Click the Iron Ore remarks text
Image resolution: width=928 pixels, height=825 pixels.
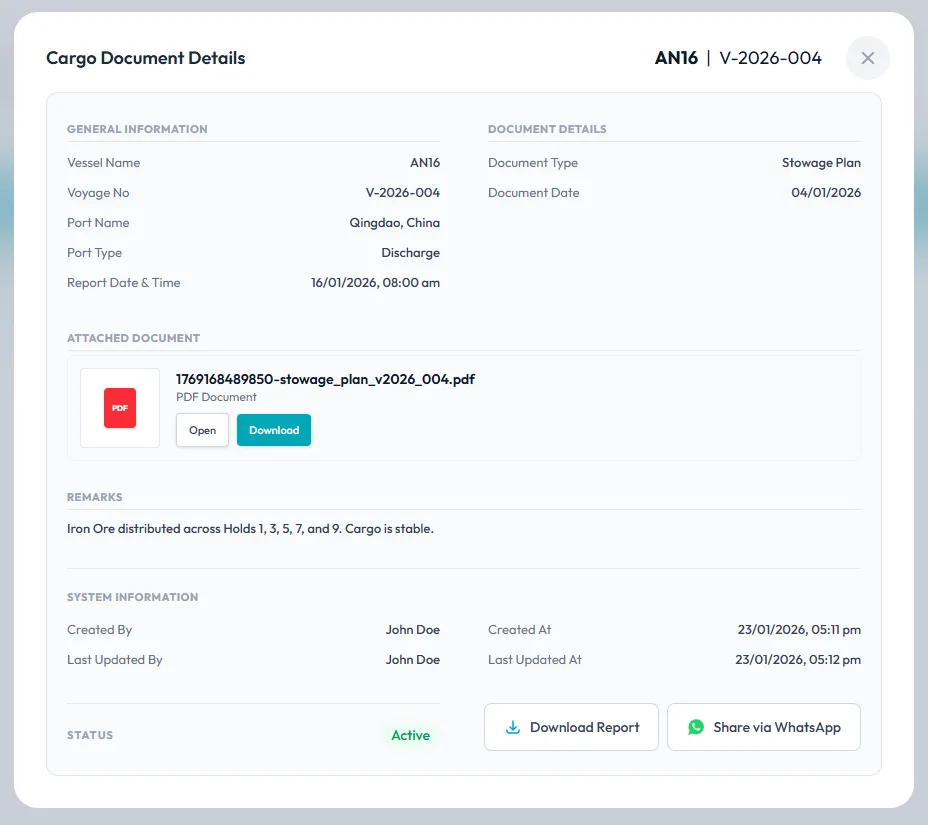pyautogui.click(x=250, y=528)
